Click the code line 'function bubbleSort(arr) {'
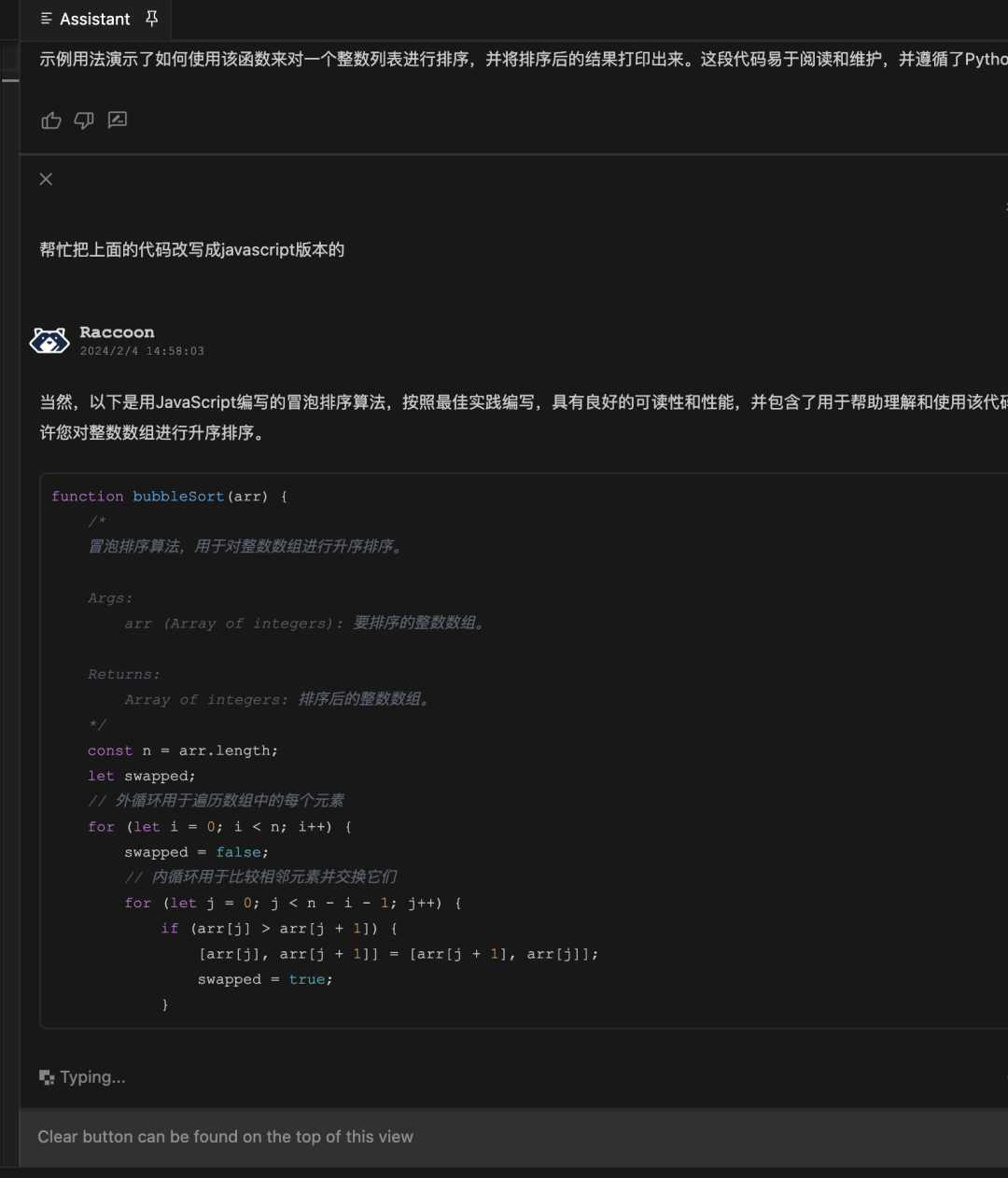The width and height of the screenshot is (1008, 1178). (170, 497)
